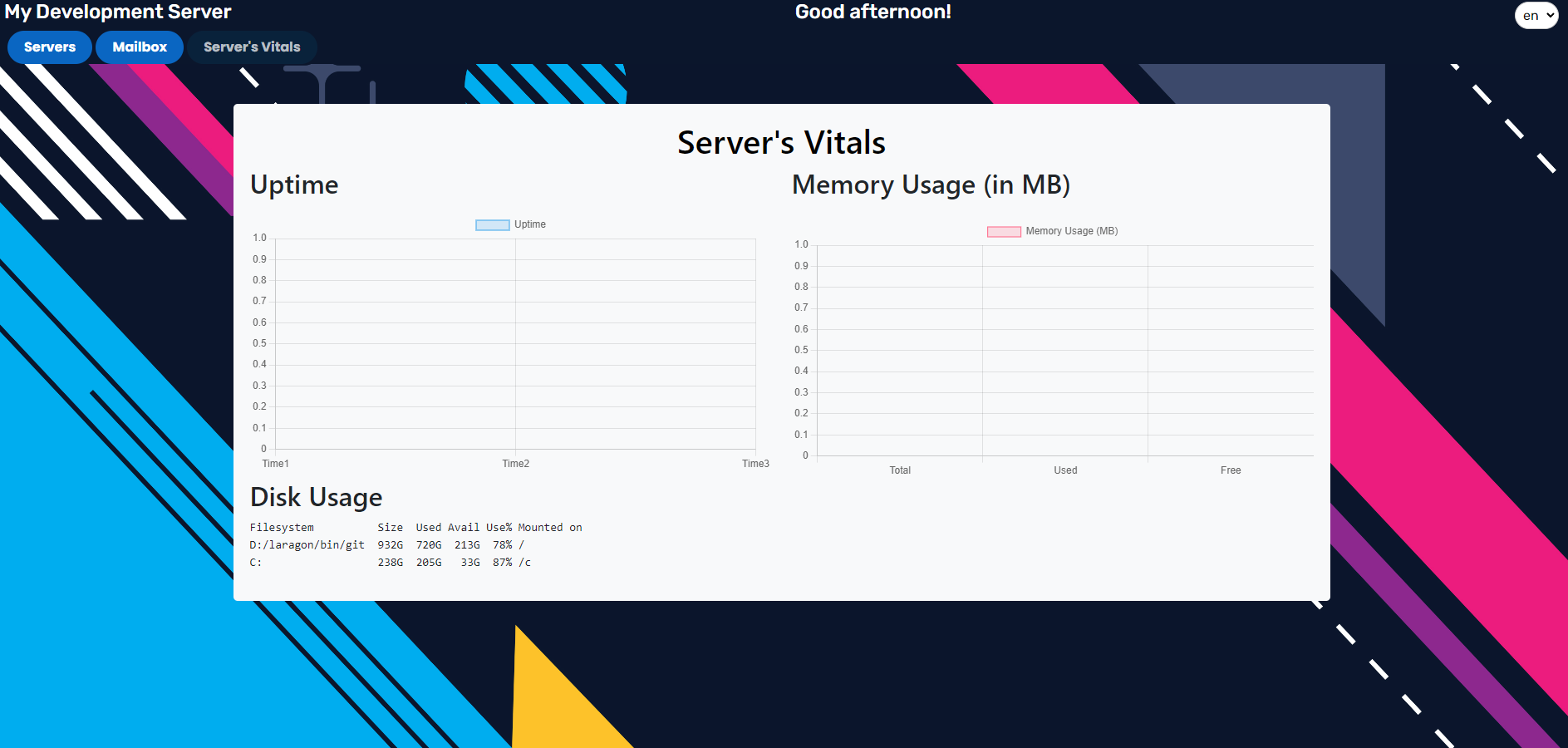
Task: Click the 205G used value
Action: [x=429, y=563]
